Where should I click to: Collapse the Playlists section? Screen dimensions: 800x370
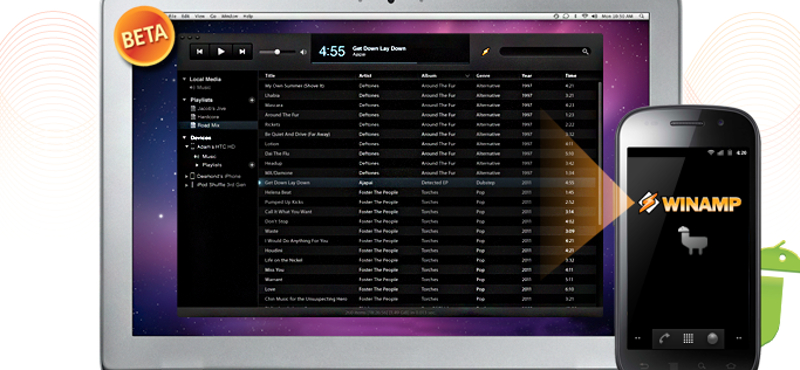pos(184,100)
